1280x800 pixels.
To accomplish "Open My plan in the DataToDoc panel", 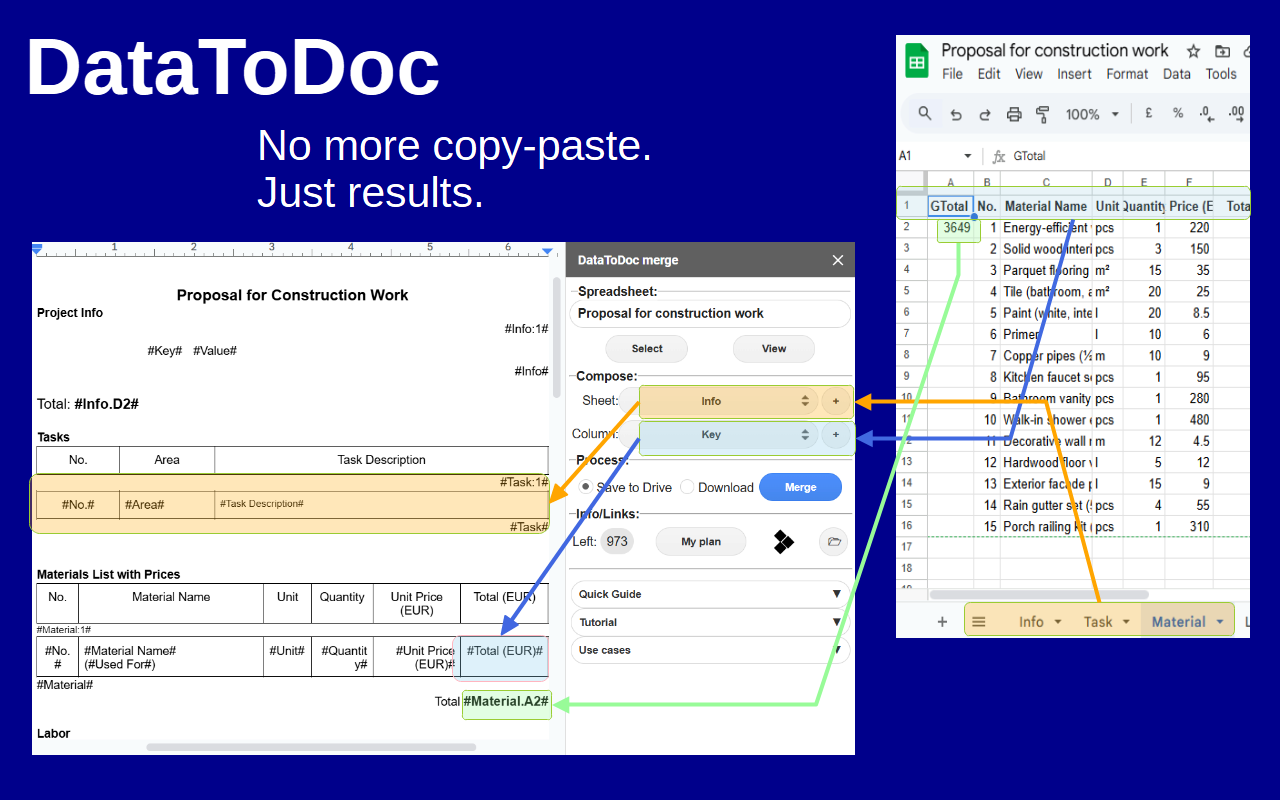I will (x=700, y=541).
